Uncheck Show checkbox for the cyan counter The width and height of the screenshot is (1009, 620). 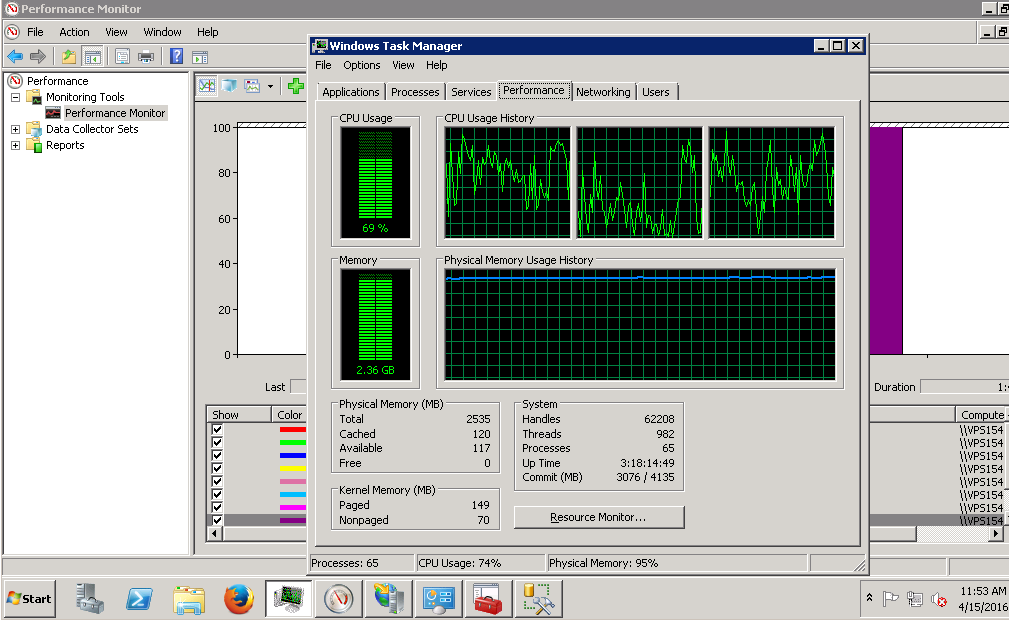coord(217,494)
